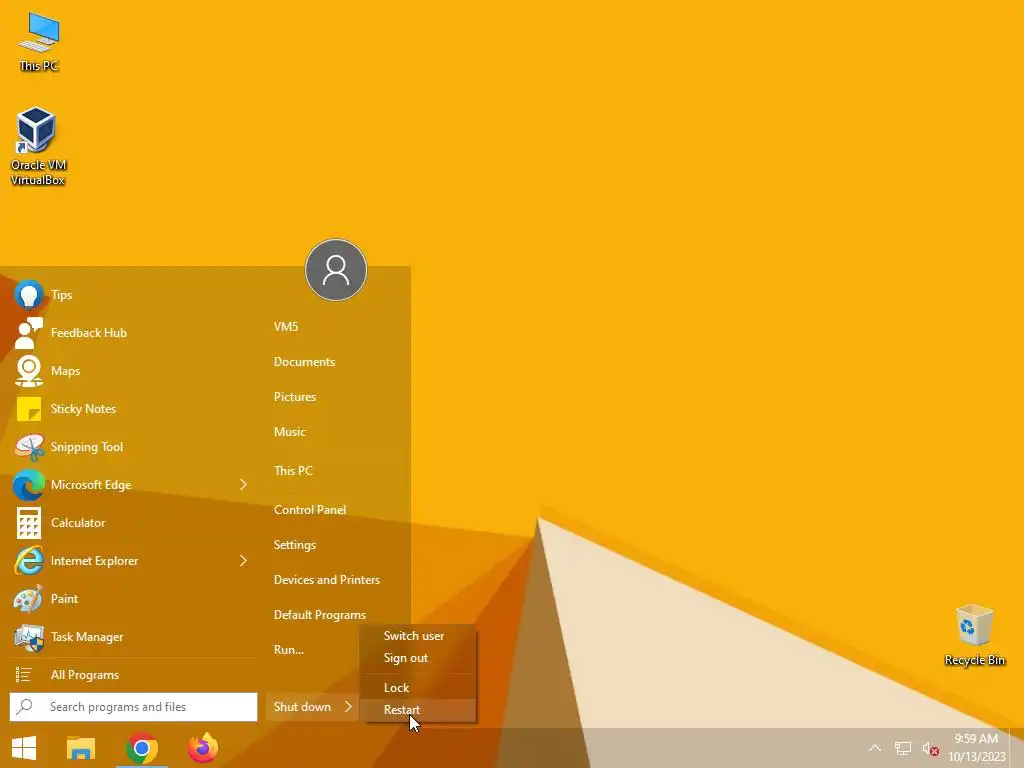Click the Microsoft Edge icon
Viewport: 1024px width, 768px height.
(29, 485)
